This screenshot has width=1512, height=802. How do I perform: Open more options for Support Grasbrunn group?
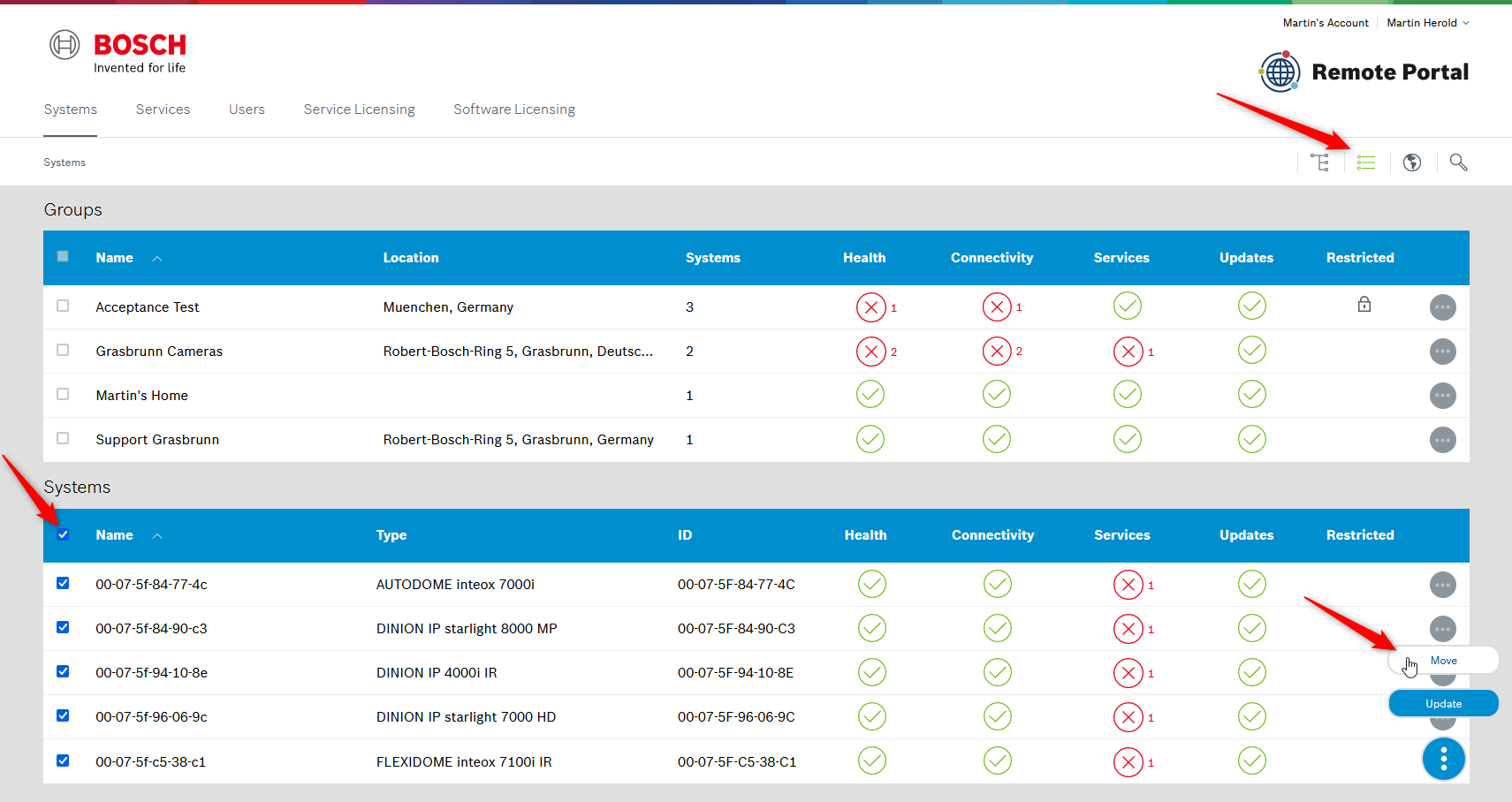tap(1443, 440)
